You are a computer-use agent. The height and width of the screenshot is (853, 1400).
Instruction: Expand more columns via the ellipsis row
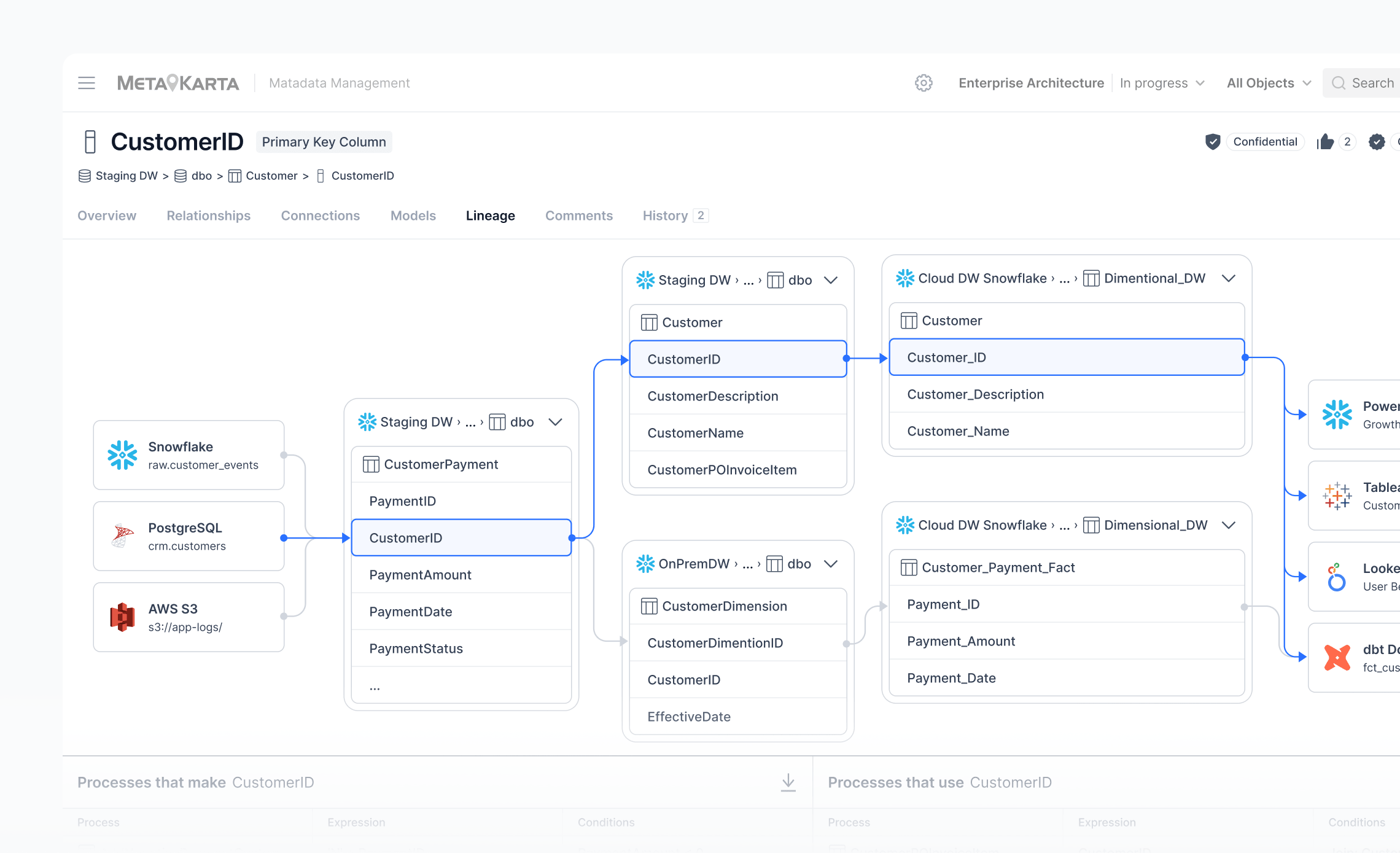pyautogui.click(x=461, y=685)
